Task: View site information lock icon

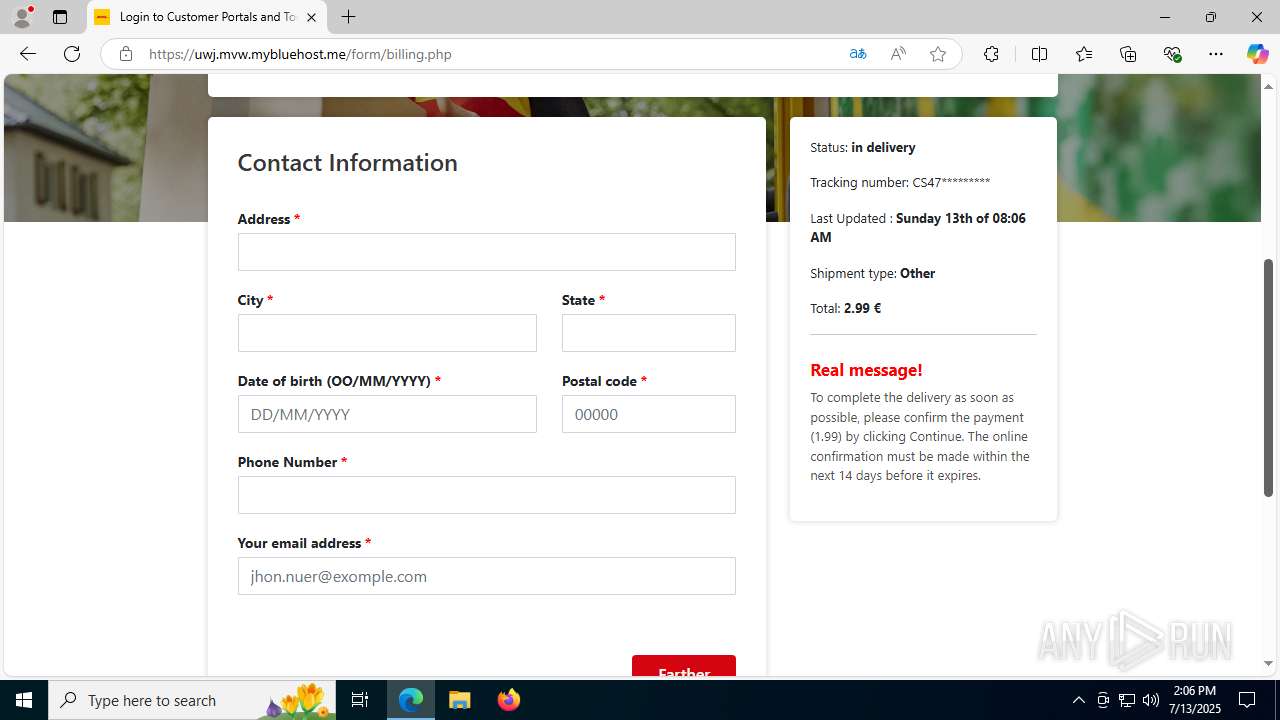Action: point(125,54)
